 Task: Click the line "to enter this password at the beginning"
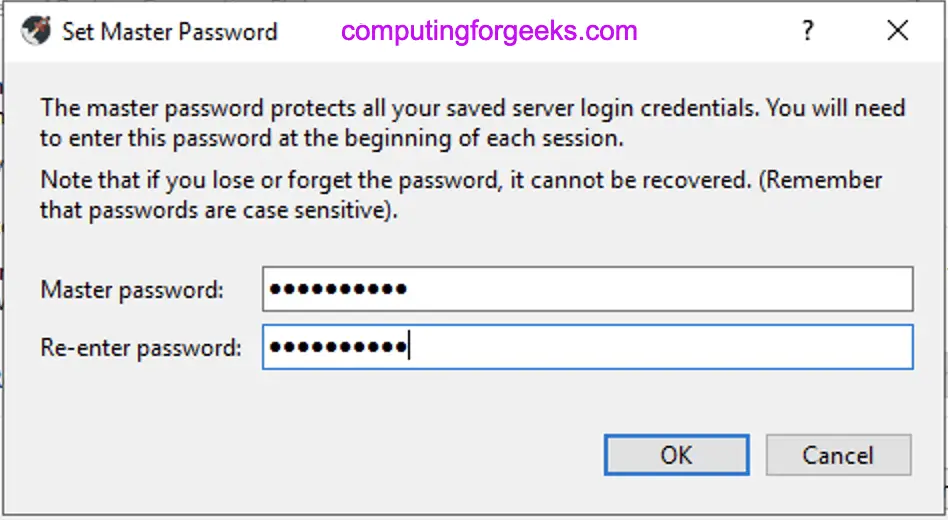(x=331, y=138)
